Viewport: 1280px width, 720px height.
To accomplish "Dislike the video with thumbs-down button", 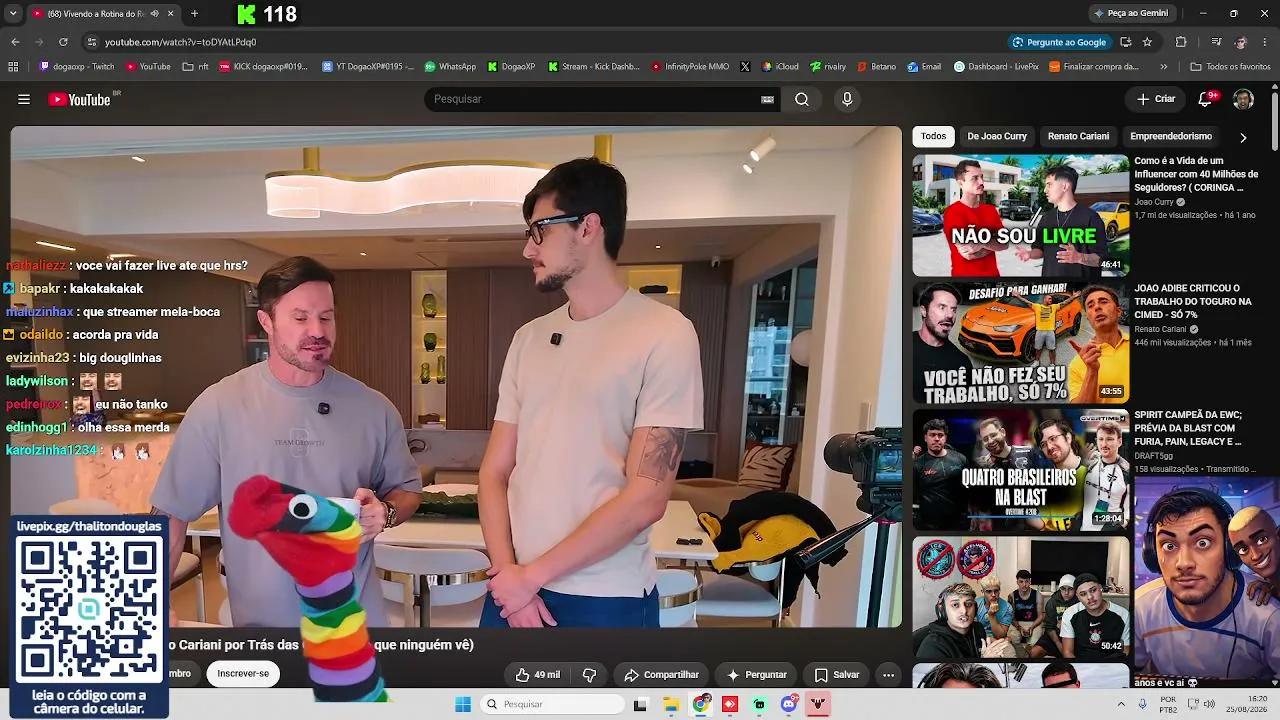I will click(590, 675).
